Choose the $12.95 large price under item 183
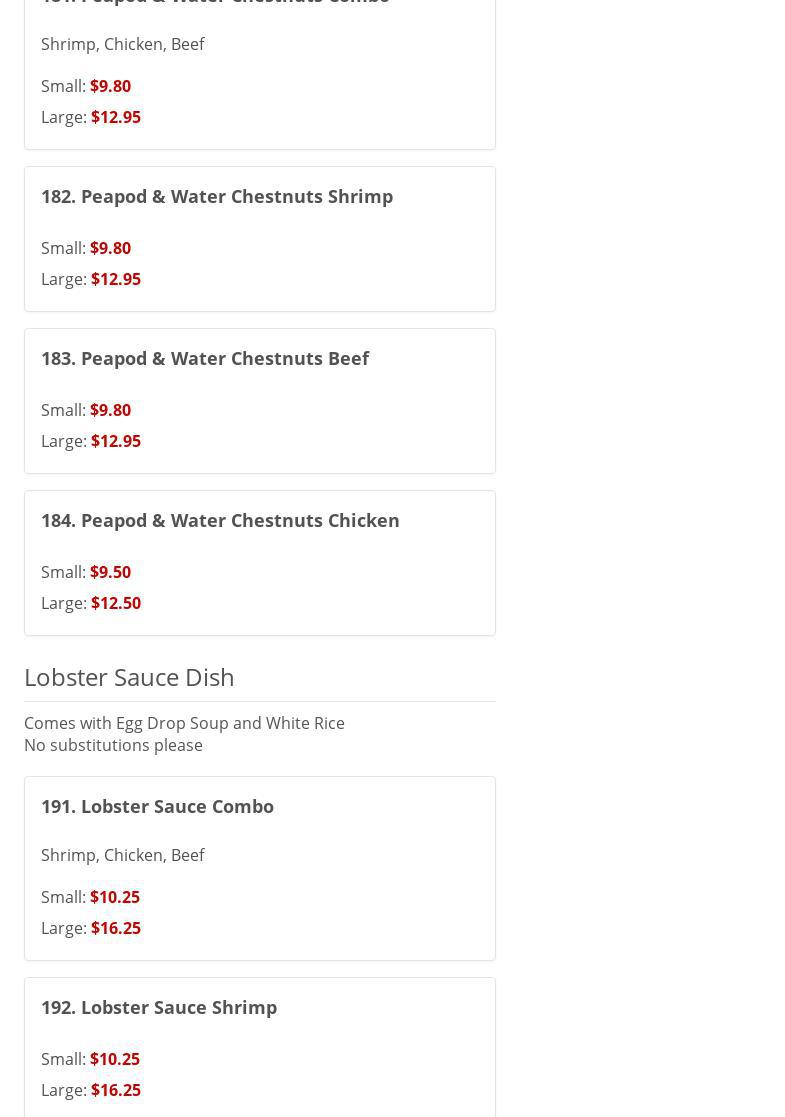This screenshot has width=785, height=1117. click(x=116, y=441)
